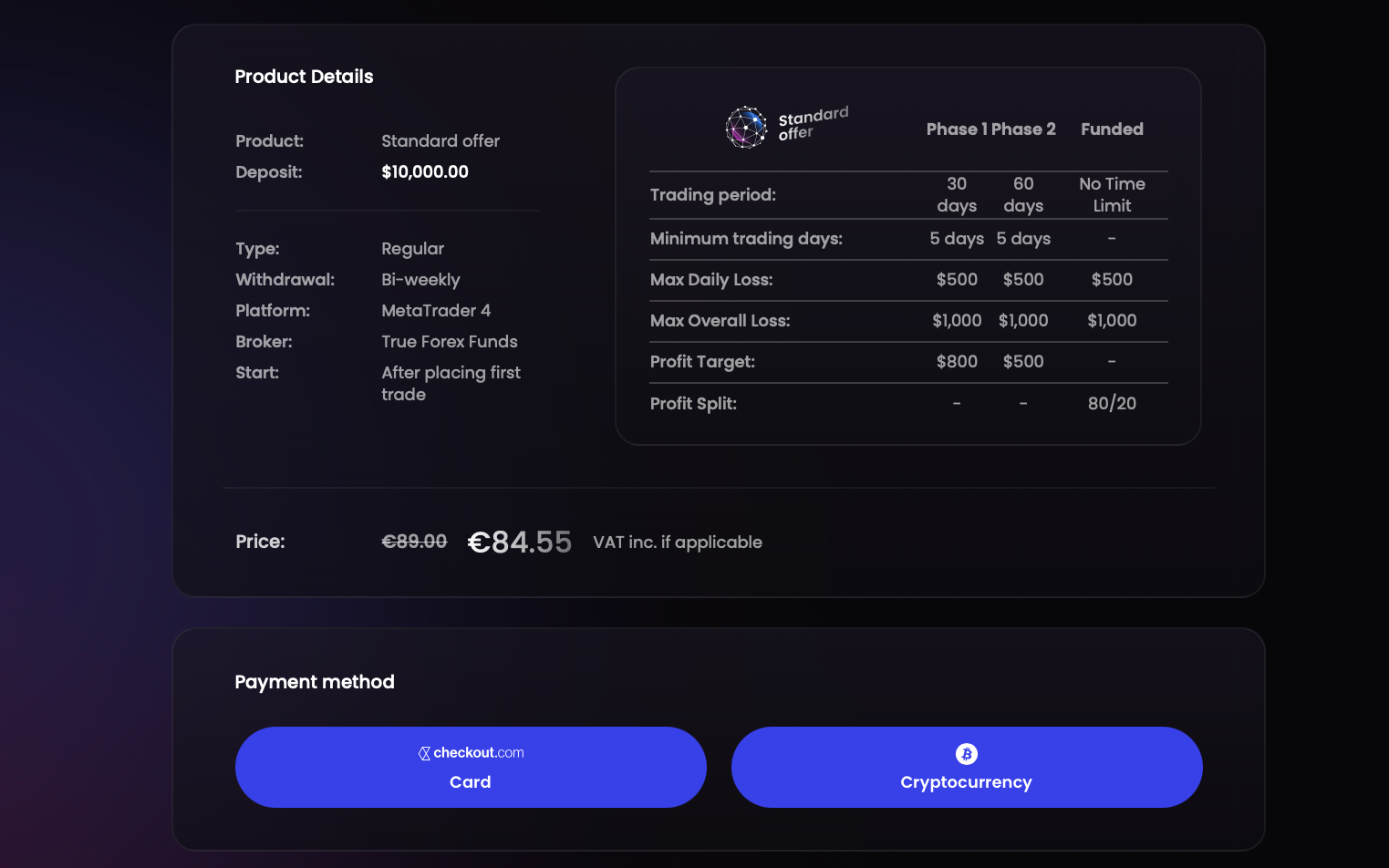The height and width of the screenshot is (868, 1389).
Task: Click the MetaTrader 4 platform value
Action: coord(436,311)
